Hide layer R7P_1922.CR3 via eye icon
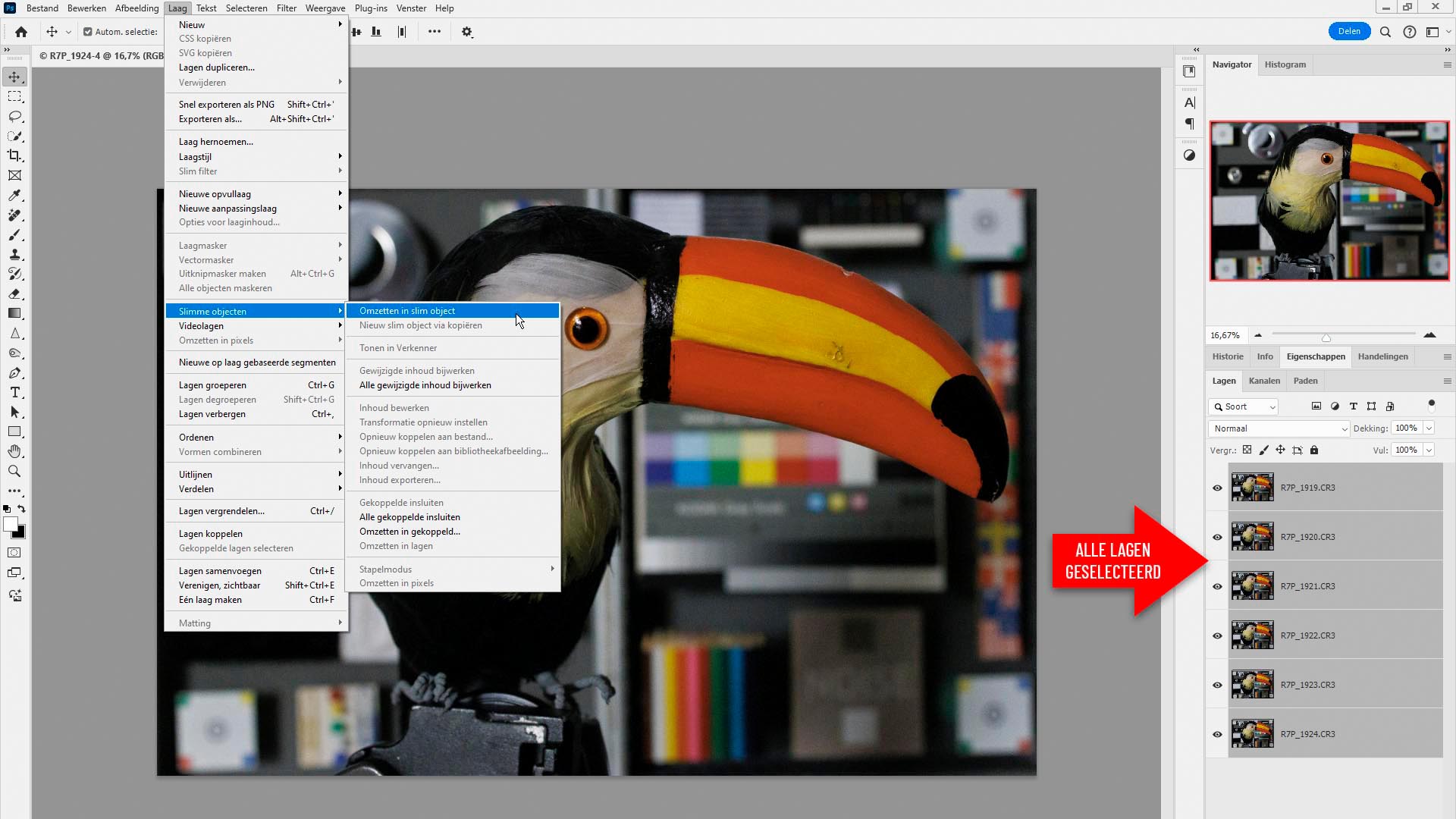 click(x=1217, y=635)
